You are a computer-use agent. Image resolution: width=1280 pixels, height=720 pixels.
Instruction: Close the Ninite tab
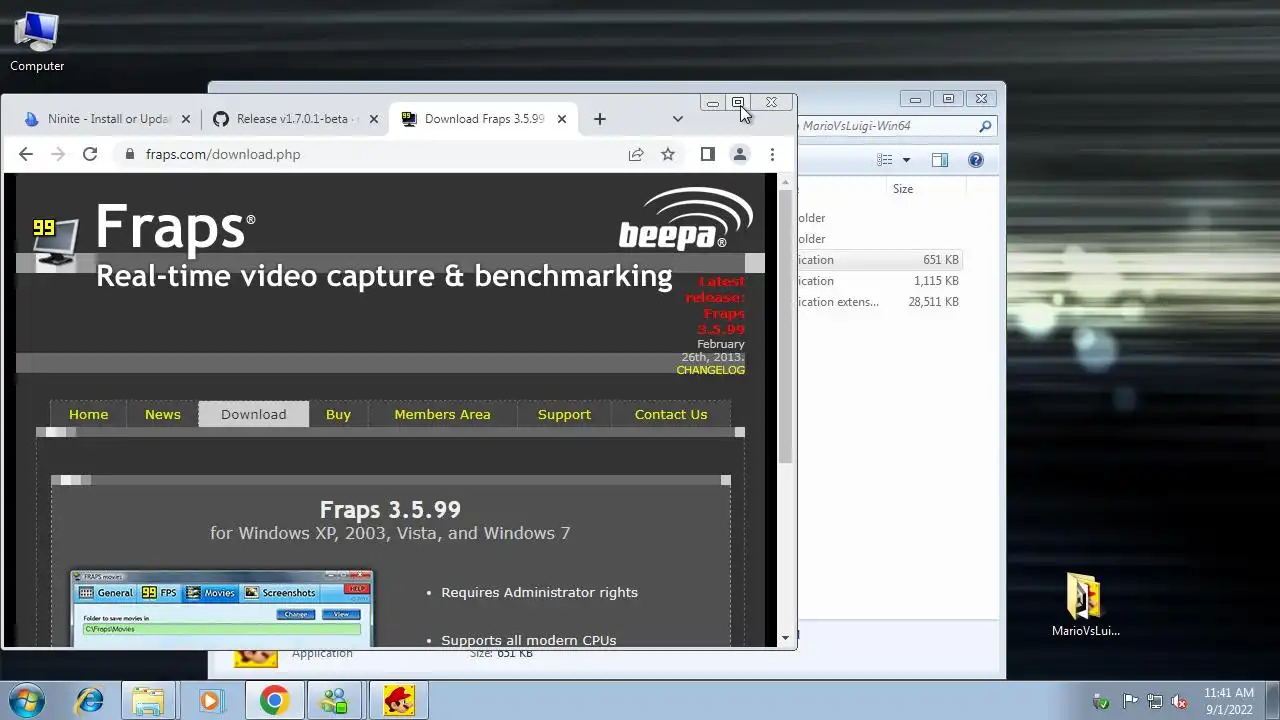point(185,119)
